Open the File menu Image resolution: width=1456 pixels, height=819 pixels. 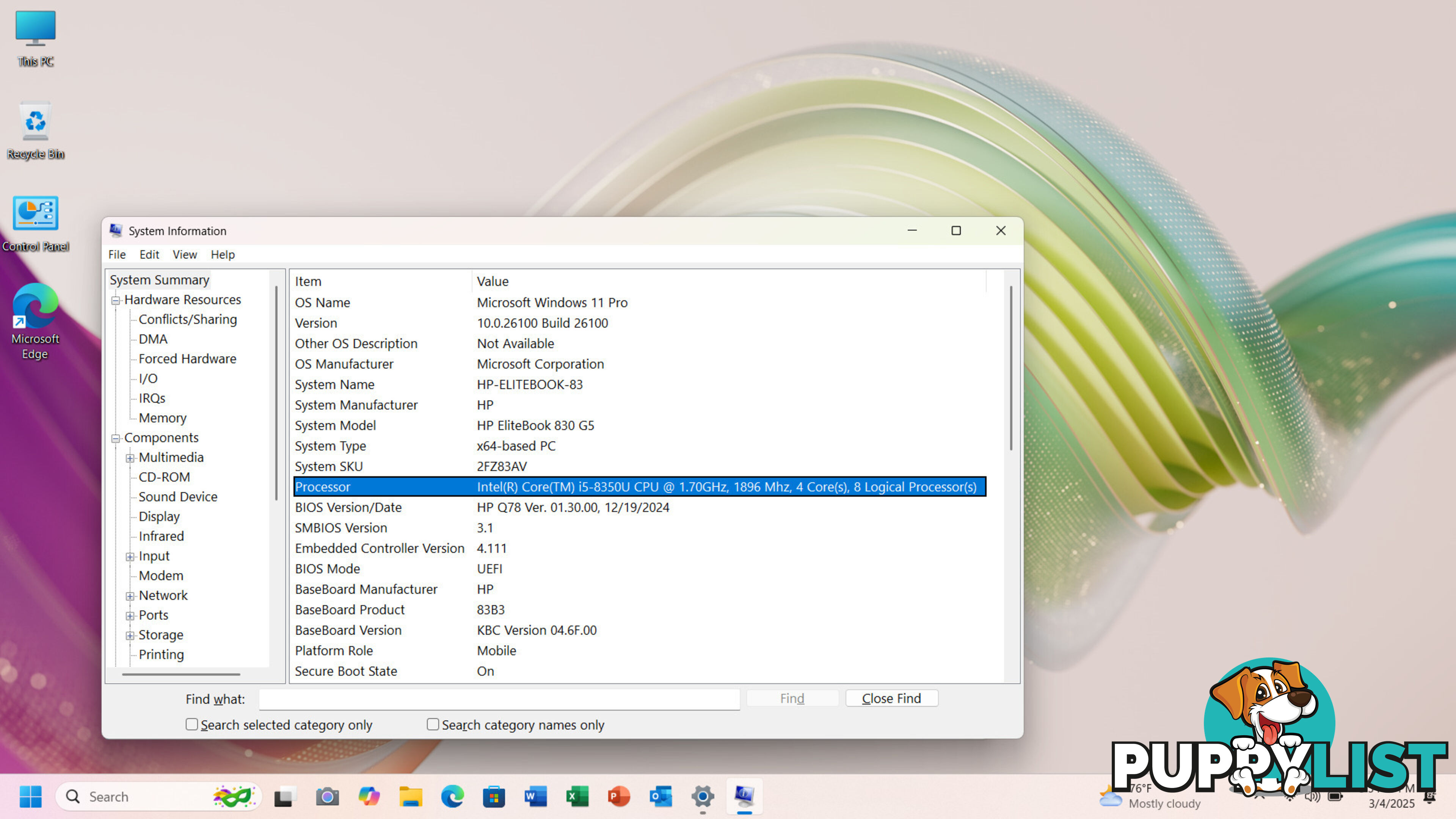point(117,254)
